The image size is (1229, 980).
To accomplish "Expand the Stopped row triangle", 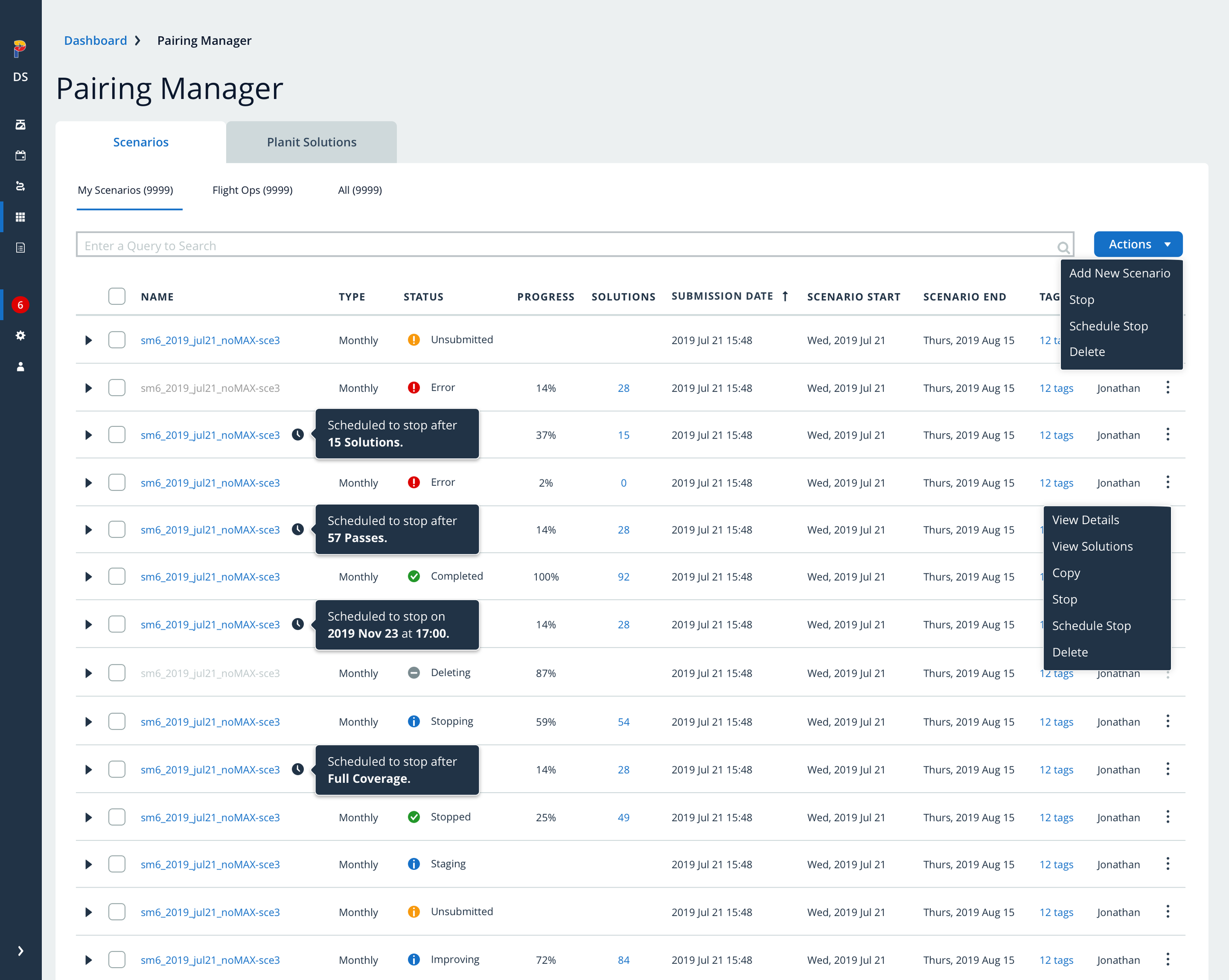I will tap(88, 817).
